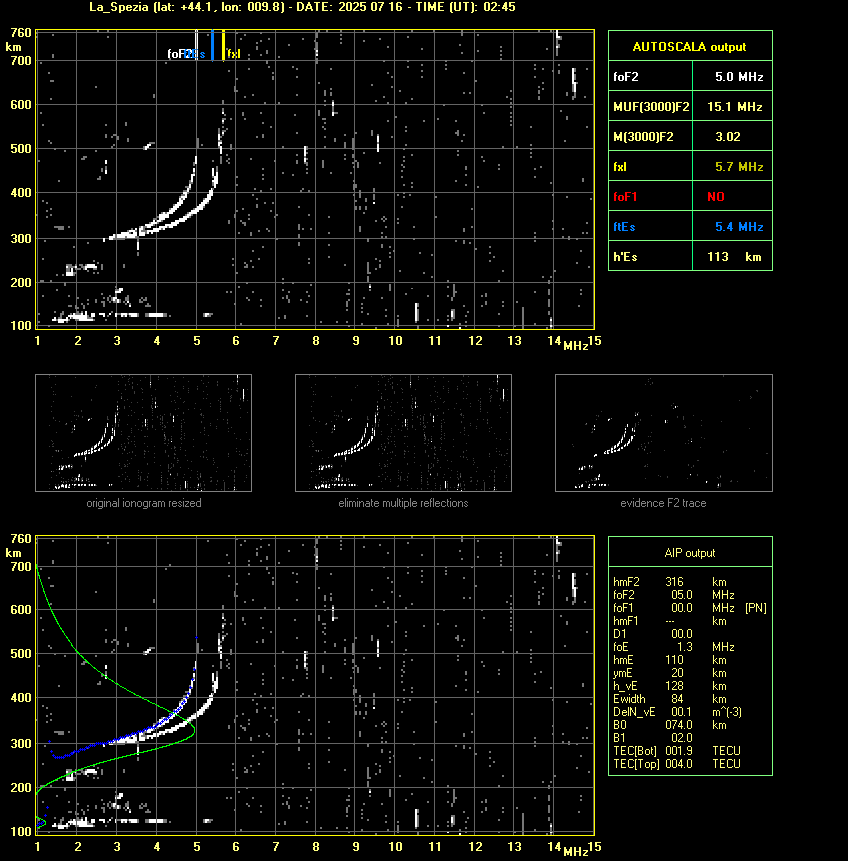Click the yellow fxI '5.7 MHz' value
848x861 pixels.
click(x=739, y=166)
